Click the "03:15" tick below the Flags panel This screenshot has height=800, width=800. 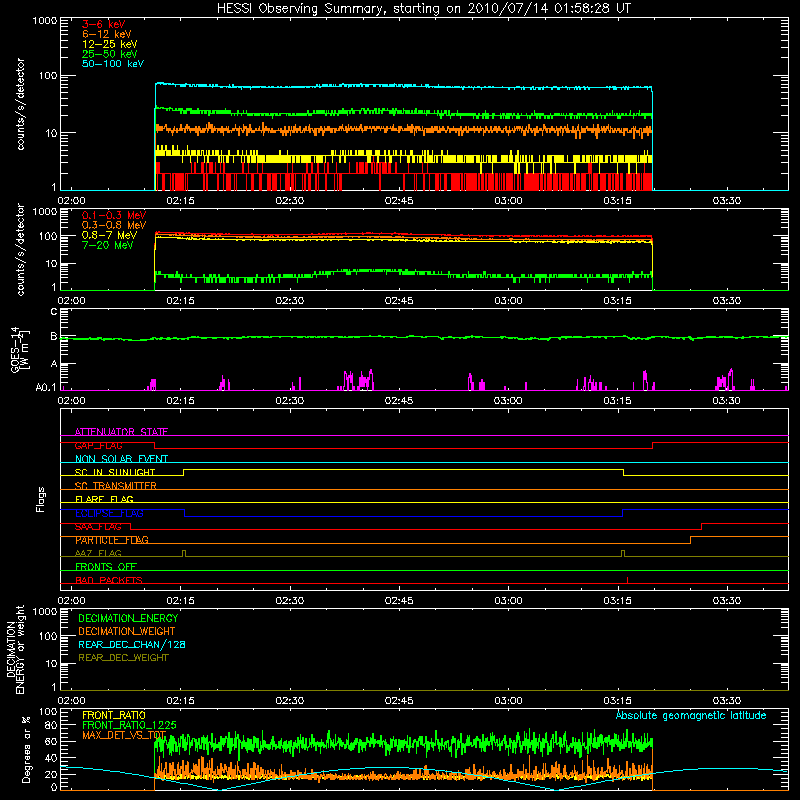tap(617, 601)
